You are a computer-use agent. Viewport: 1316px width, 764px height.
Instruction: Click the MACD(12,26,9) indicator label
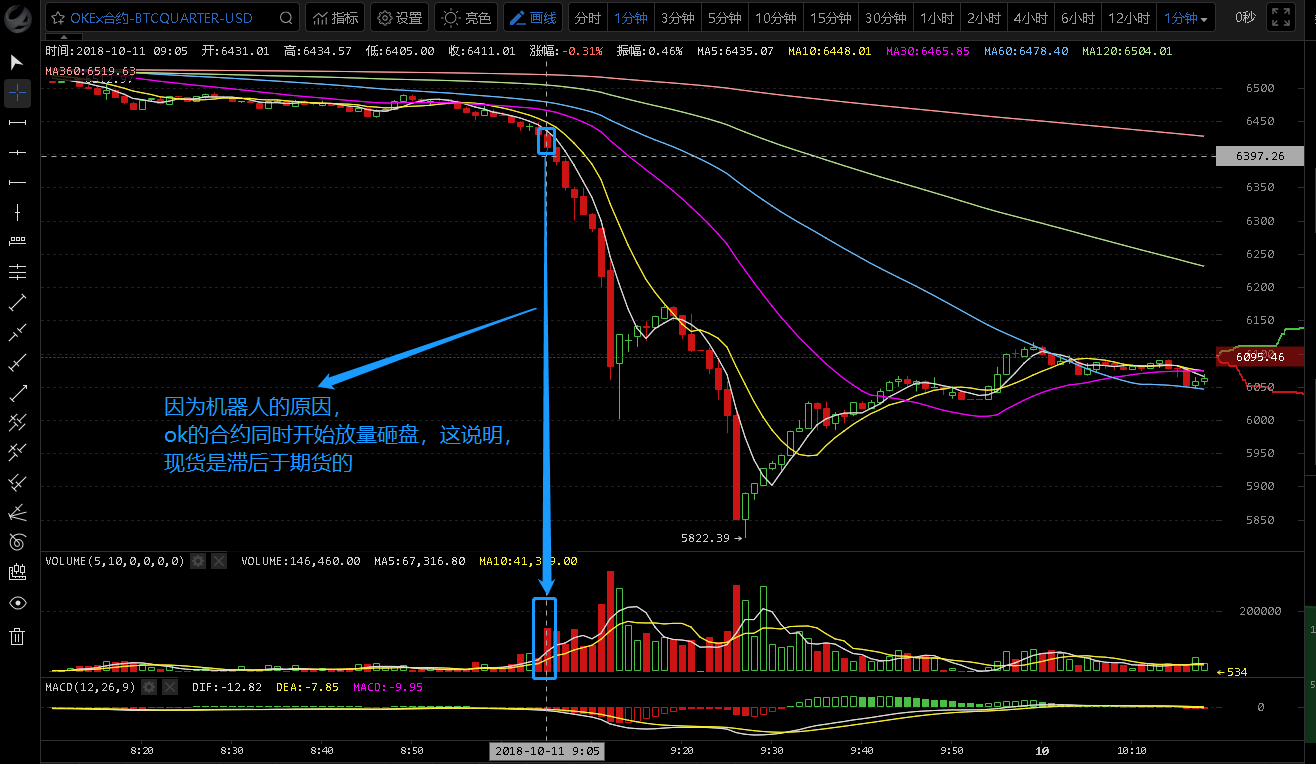(90, 687)
